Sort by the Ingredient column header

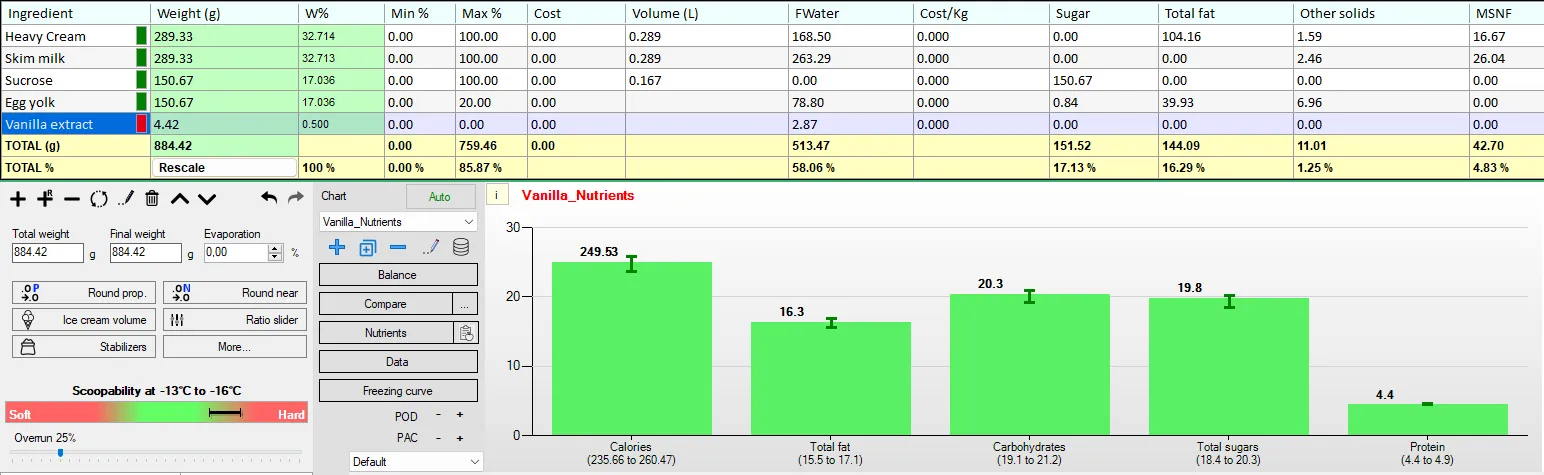coord(75,13)
